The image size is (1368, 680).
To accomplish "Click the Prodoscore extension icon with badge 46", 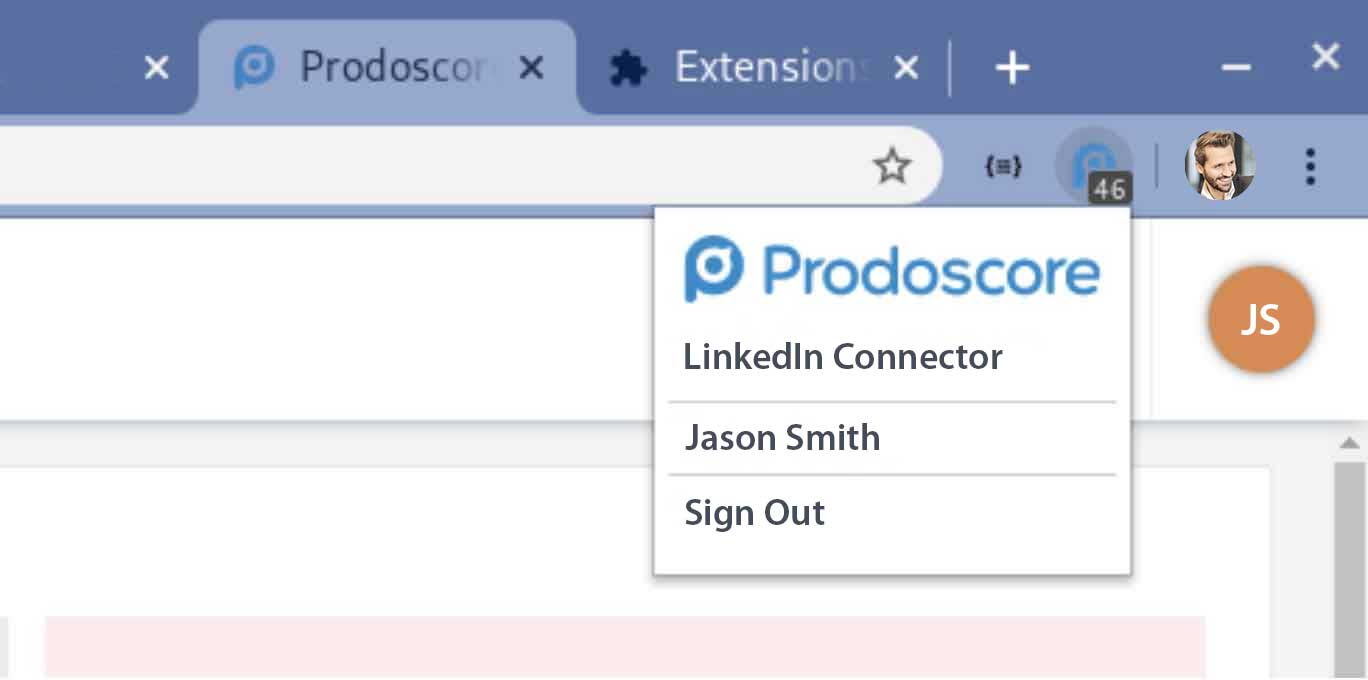I will click(x=1095, y=166).
